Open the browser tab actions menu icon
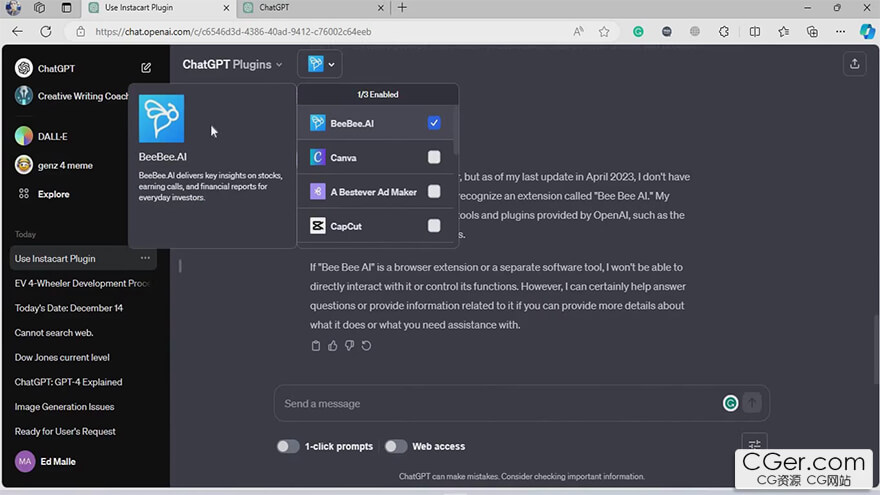This screenshot has width=880, height=495. pyautogui.click(x=66, y=8)
